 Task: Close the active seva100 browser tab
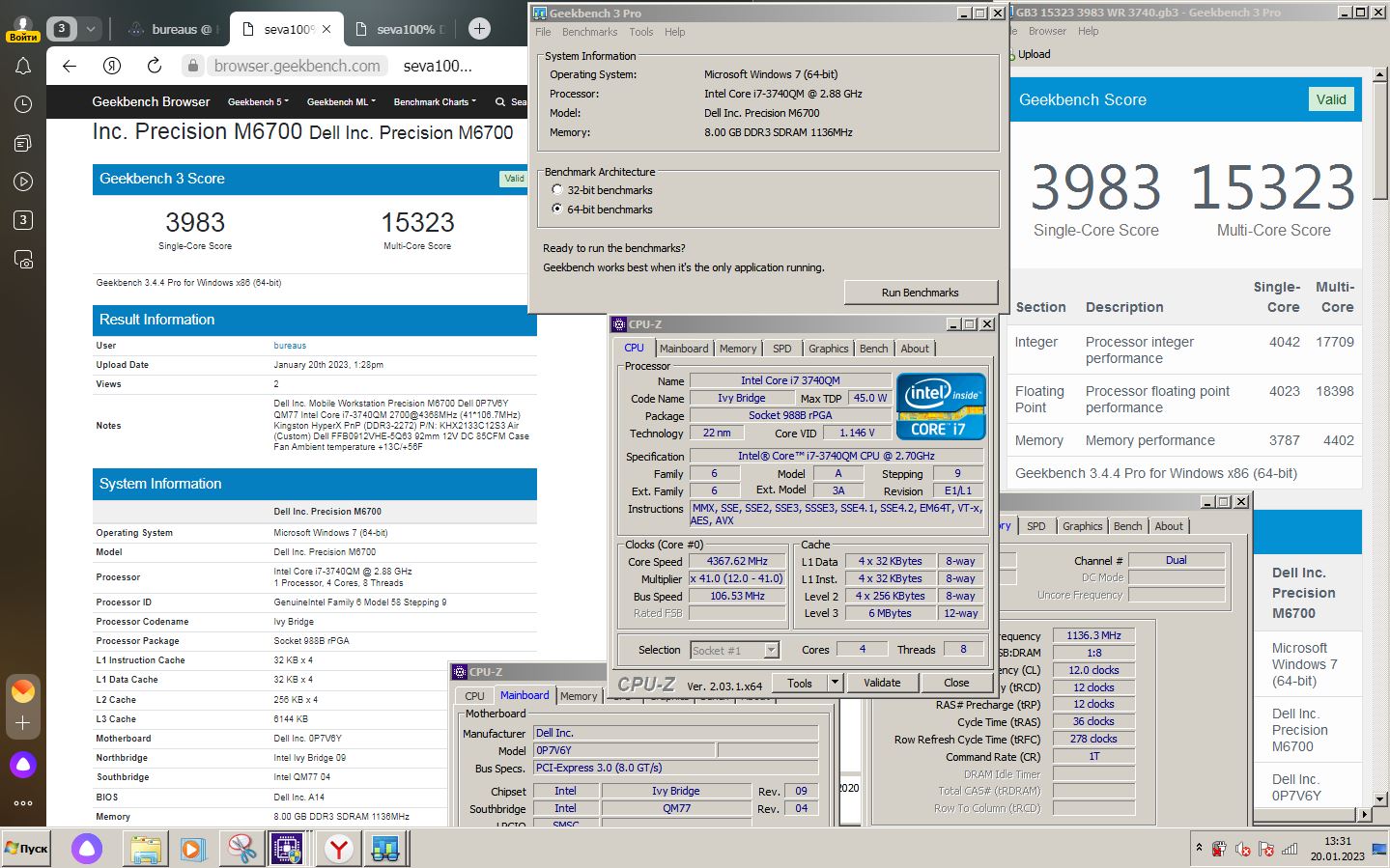click(x=326, y=29)
